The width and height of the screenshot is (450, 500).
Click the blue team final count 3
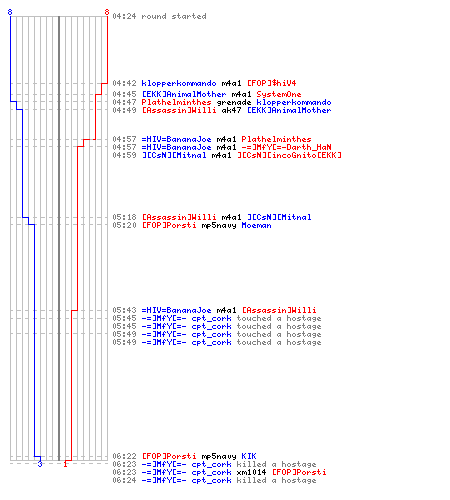coord(40,464)
